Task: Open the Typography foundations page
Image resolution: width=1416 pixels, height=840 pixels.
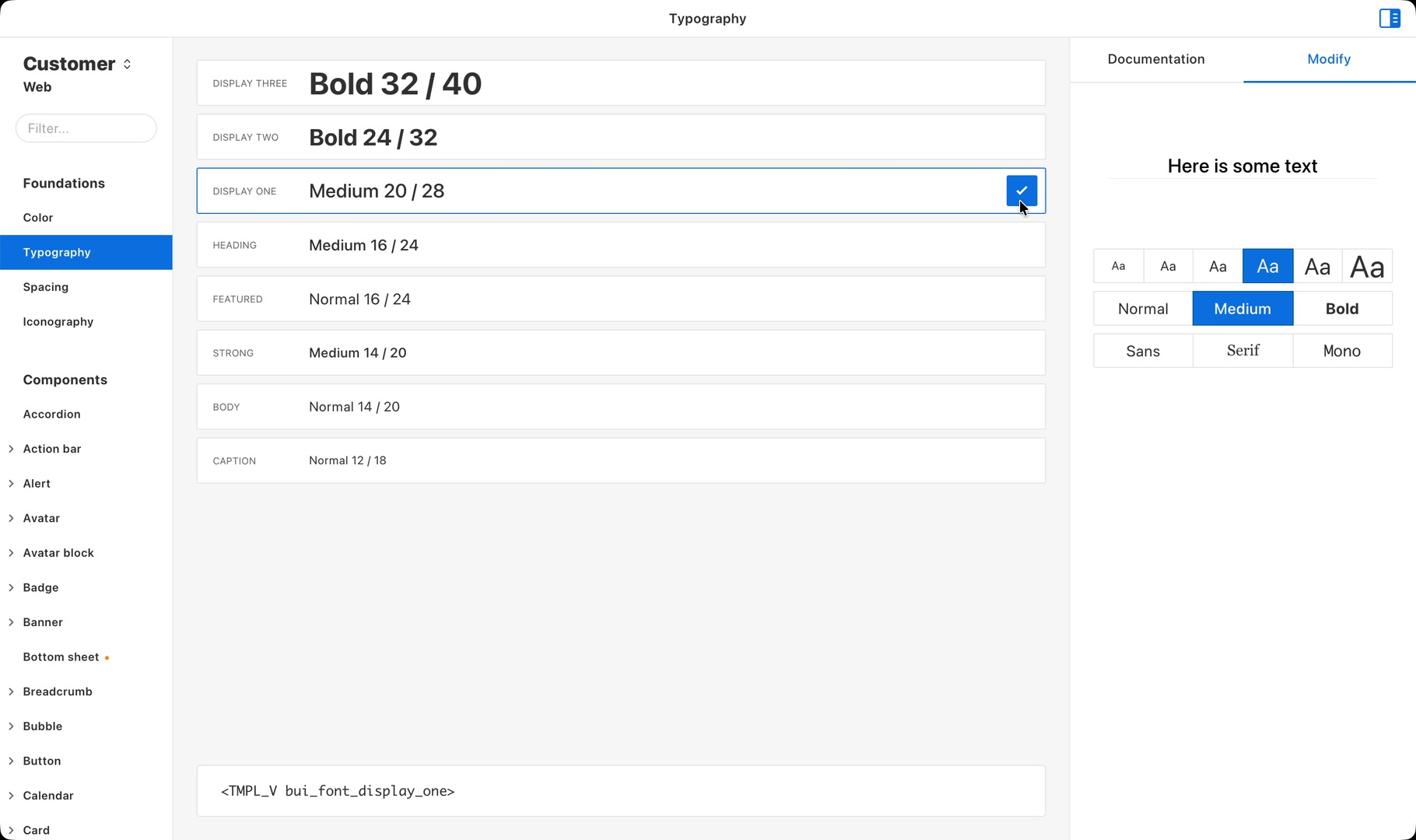Action: coord(86,252)
